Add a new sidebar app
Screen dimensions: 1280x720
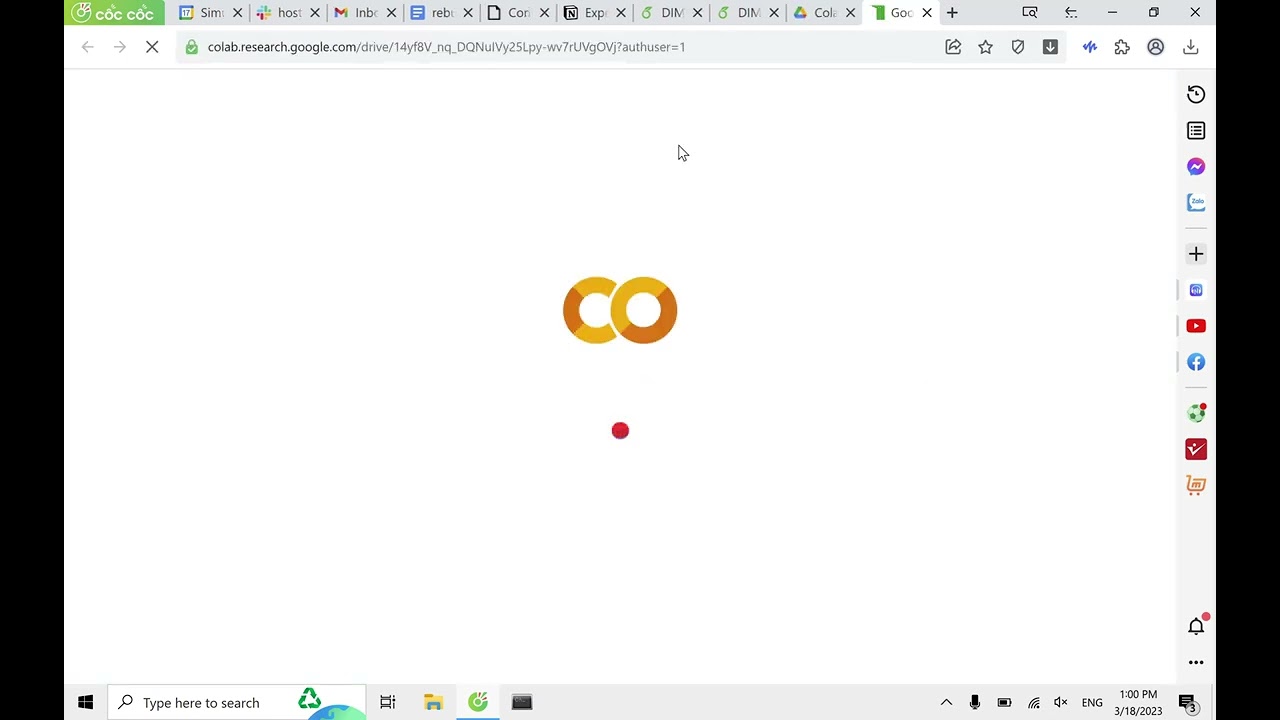point(1196,254)
